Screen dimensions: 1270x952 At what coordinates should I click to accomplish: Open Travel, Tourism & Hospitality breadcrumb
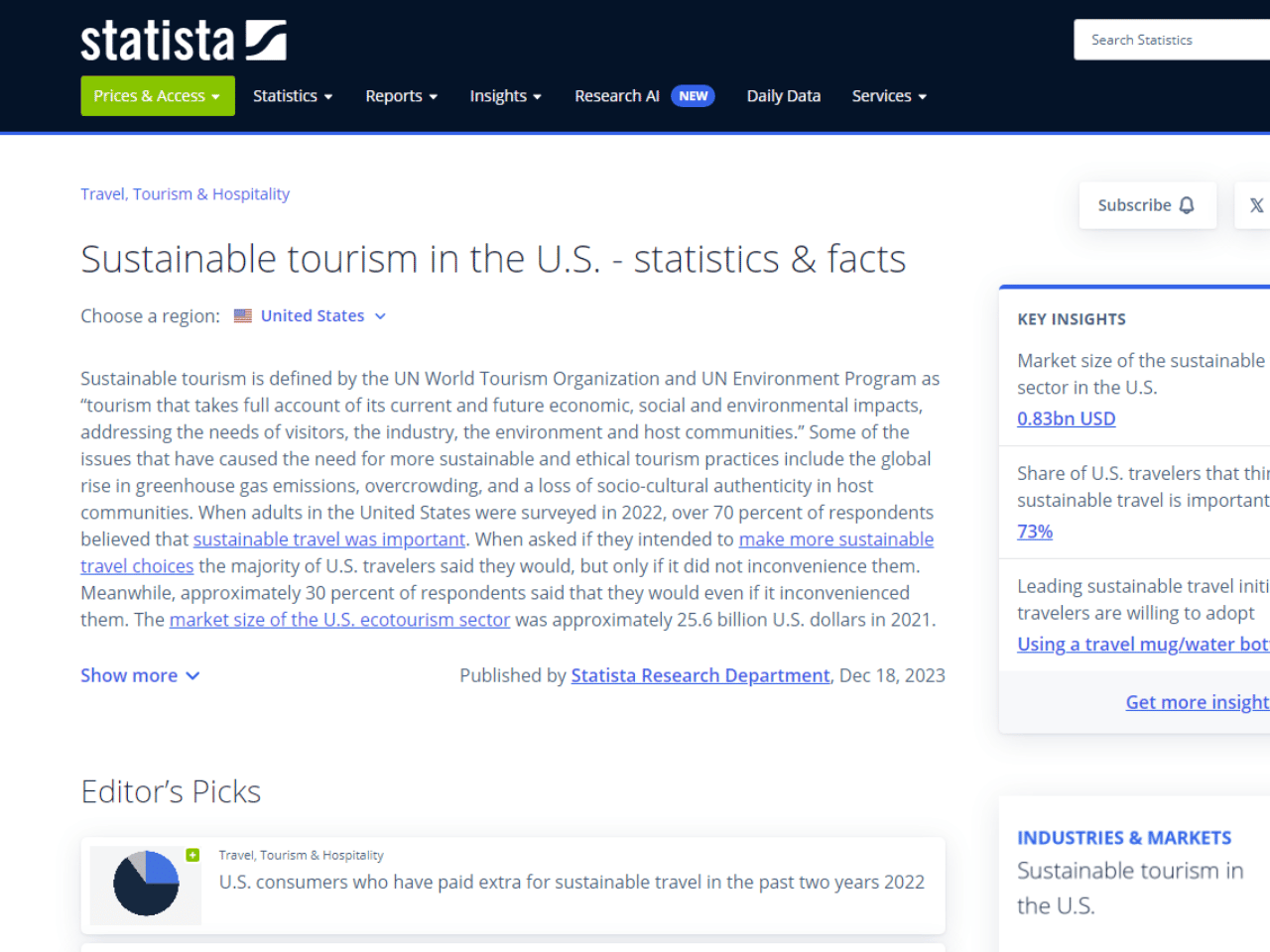[x=185, y=194]
